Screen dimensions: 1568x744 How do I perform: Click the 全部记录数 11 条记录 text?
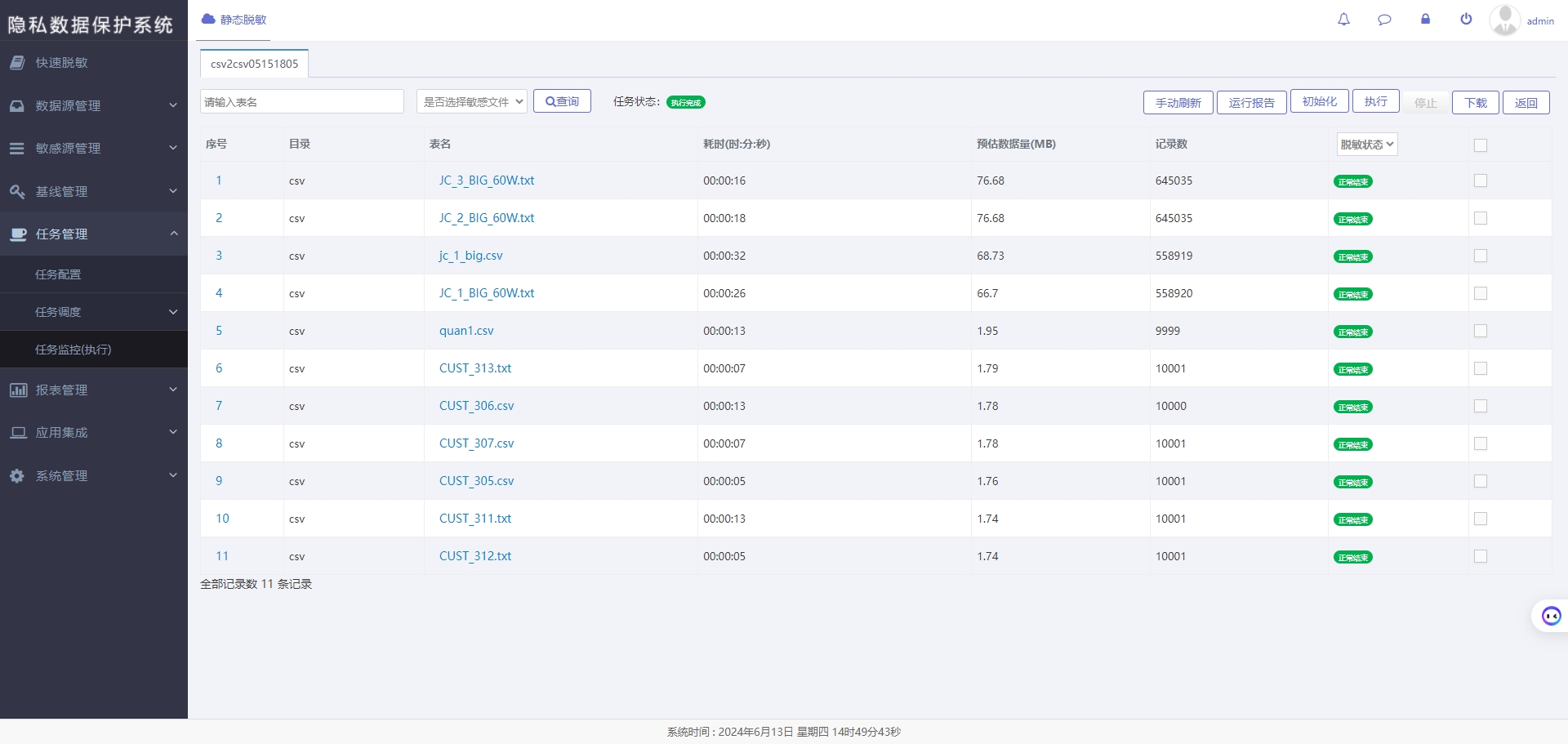256,584
